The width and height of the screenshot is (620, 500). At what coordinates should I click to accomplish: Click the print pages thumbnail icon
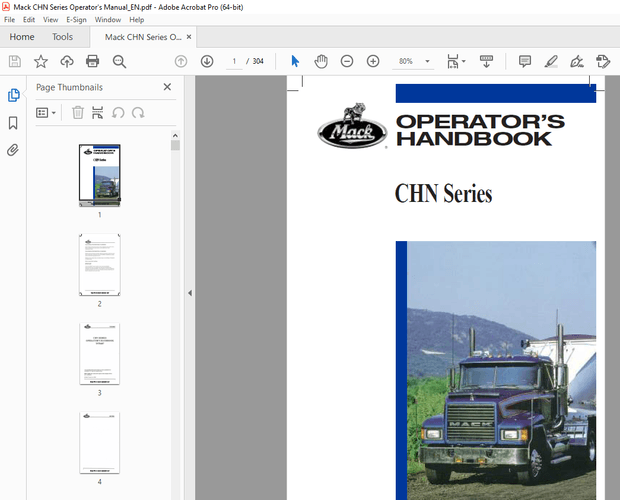click(98, 113)
